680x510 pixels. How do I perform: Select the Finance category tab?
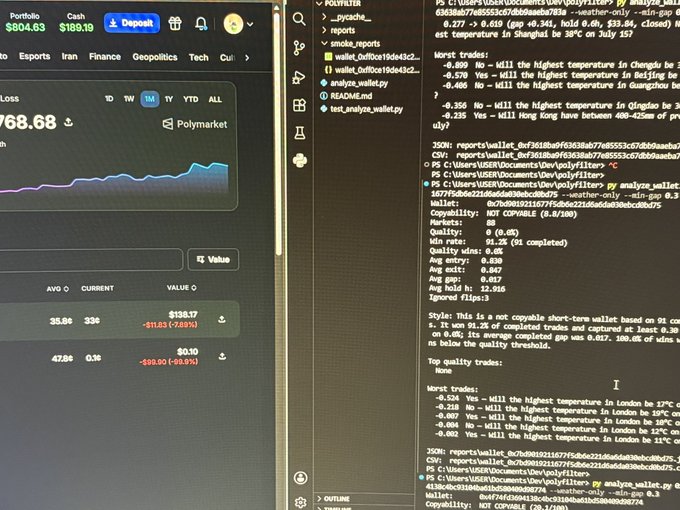(x=105, y=57)
